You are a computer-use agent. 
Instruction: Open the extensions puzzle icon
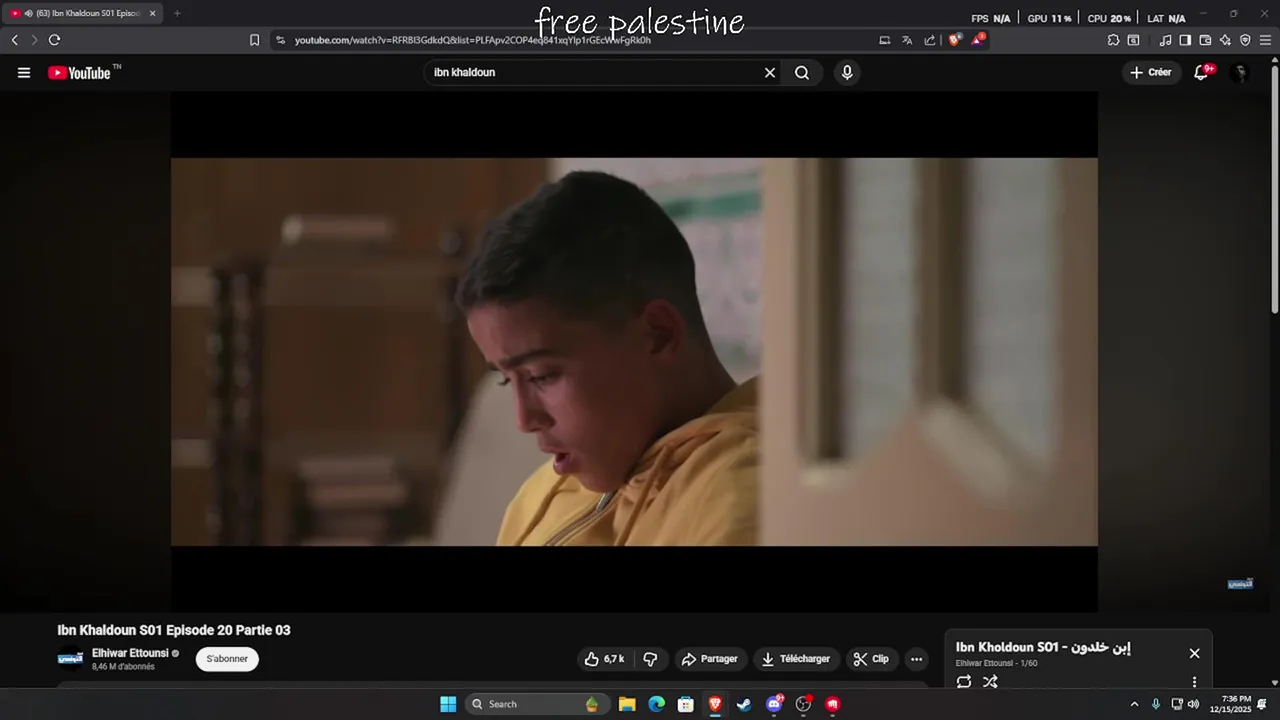coord(1113,40)
